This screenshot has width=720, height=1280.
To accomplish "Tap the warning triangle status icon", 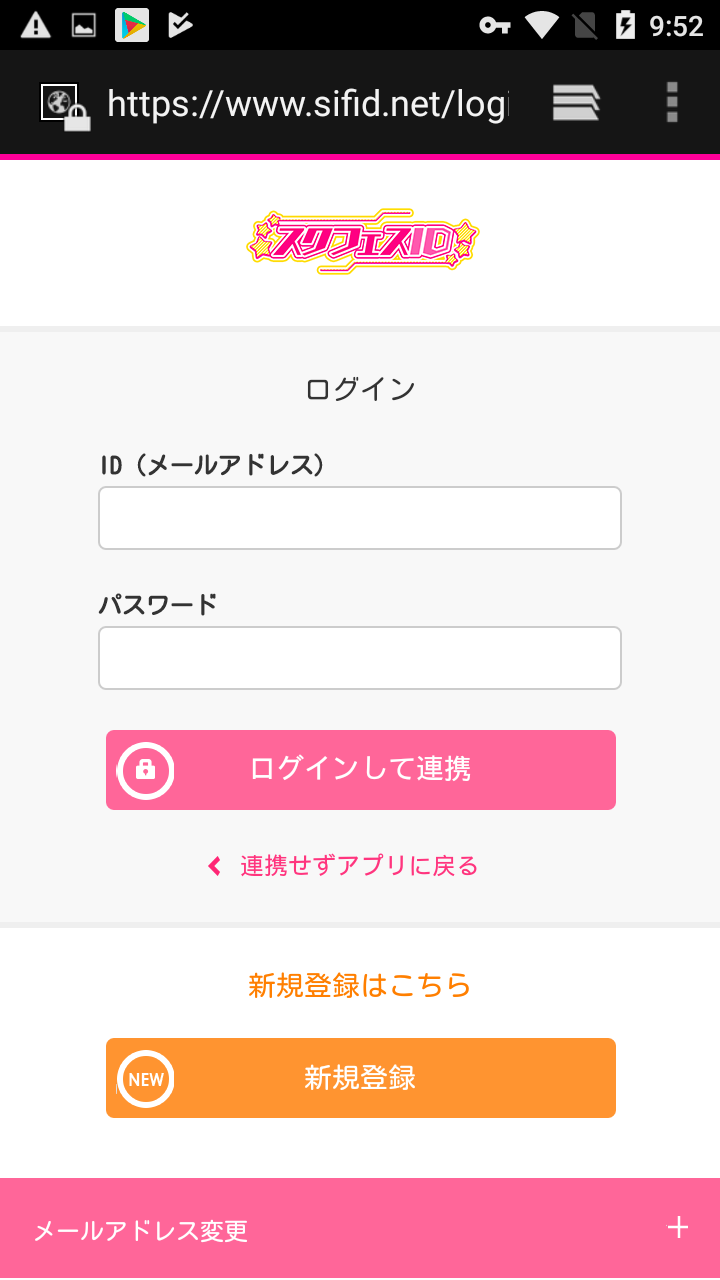I will click(x=36, y=26).
